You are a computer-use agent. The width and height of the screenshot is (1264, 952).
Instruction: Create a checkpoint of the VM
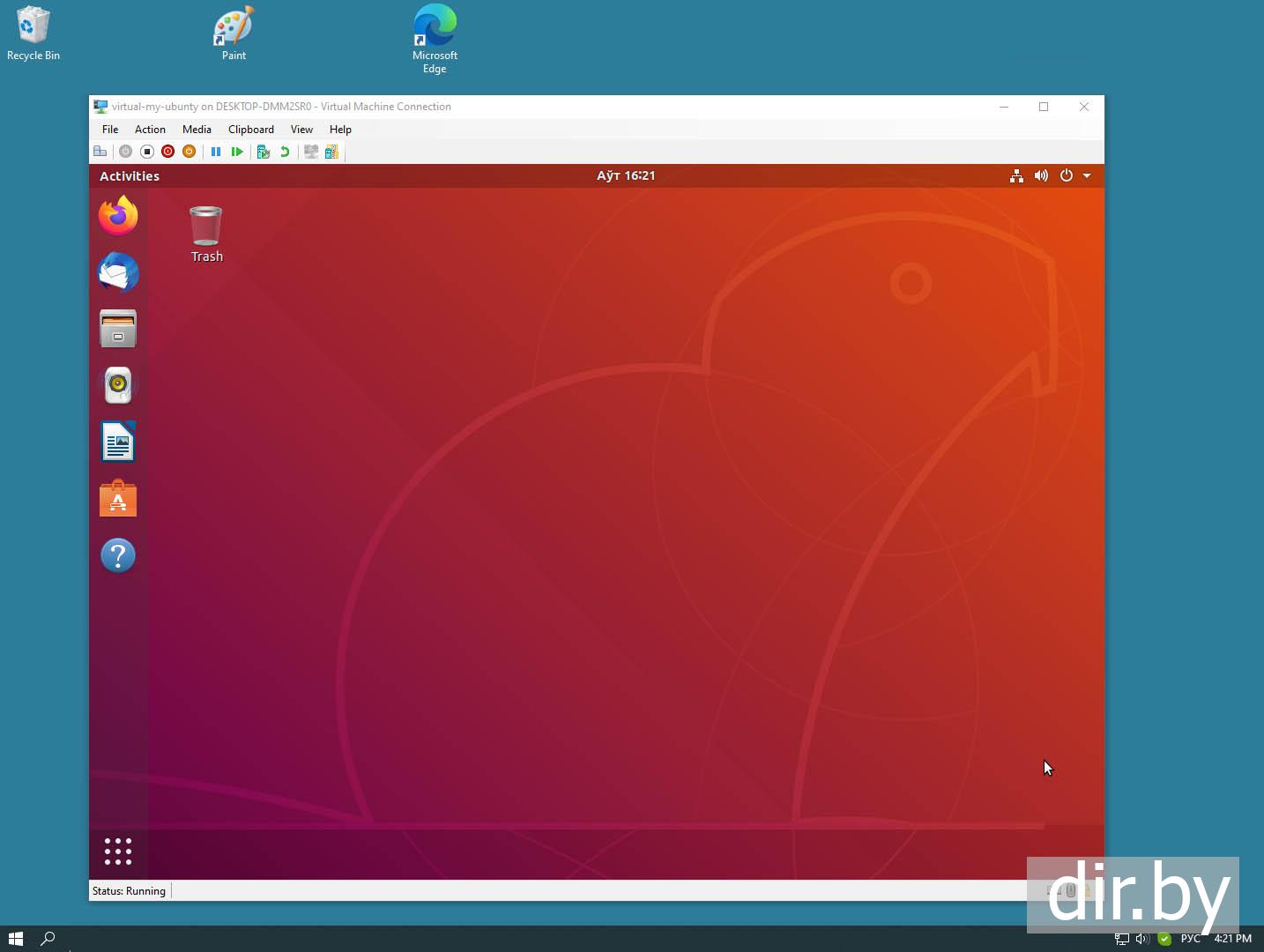pyautogui.click(x=263, y=152)
